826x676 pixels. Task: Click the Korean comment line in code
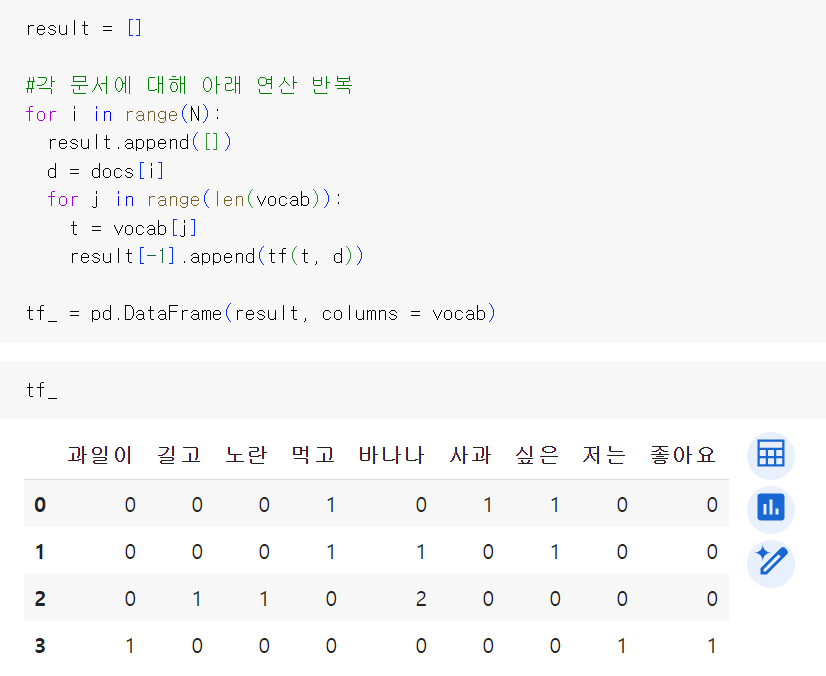189,85
